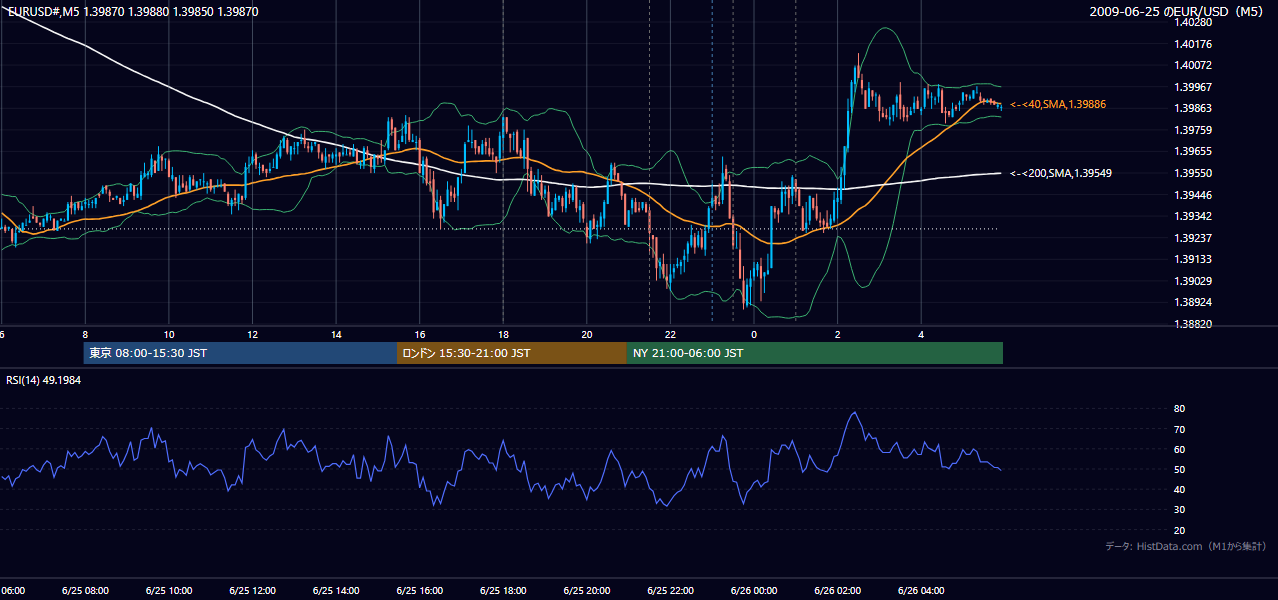Click hour 16 on price chart axis
Viewport: 1278px width, 600px height.
coord(420,334)
